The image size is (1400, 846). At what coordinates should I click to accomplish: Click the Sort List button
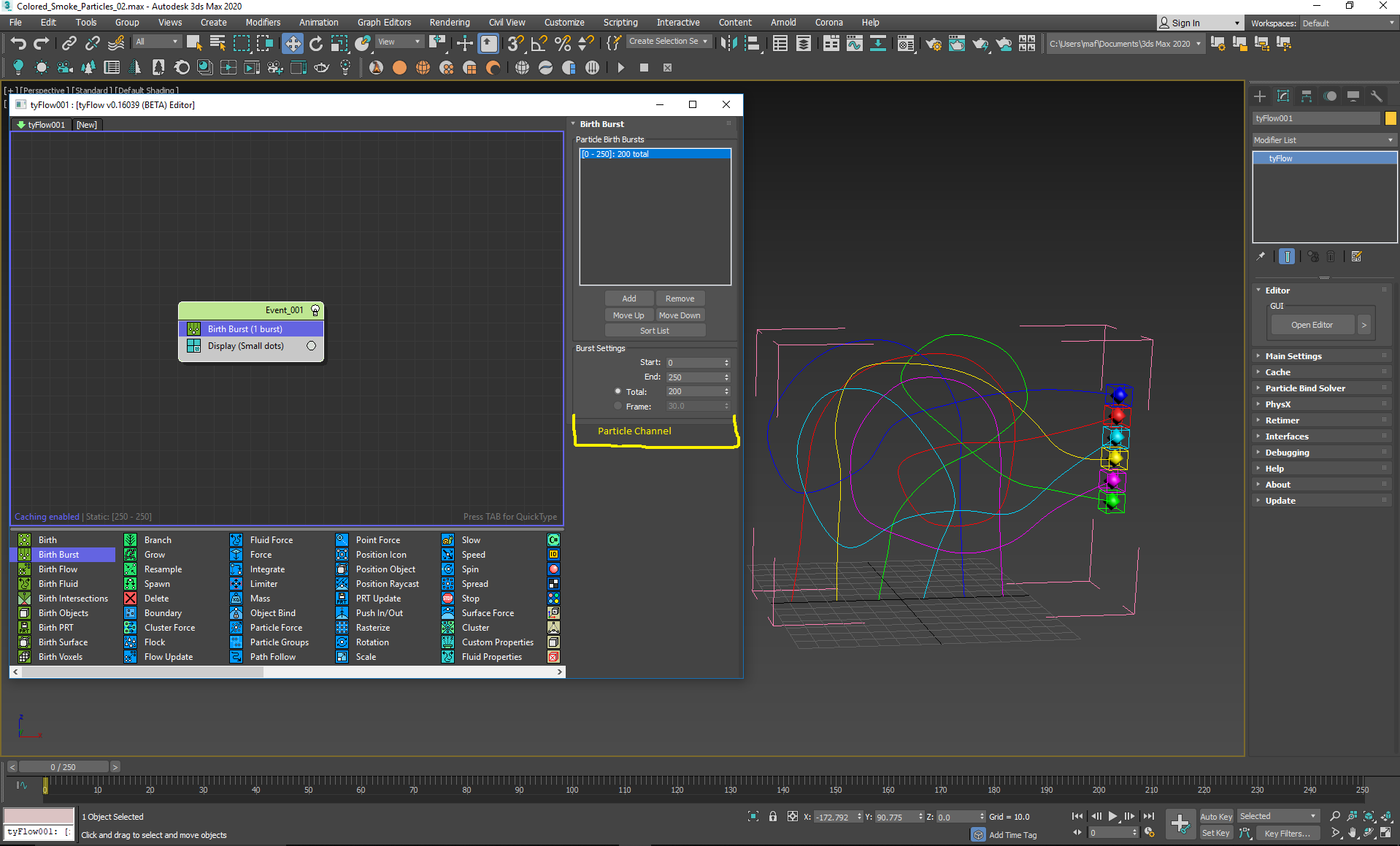point(655,331)
